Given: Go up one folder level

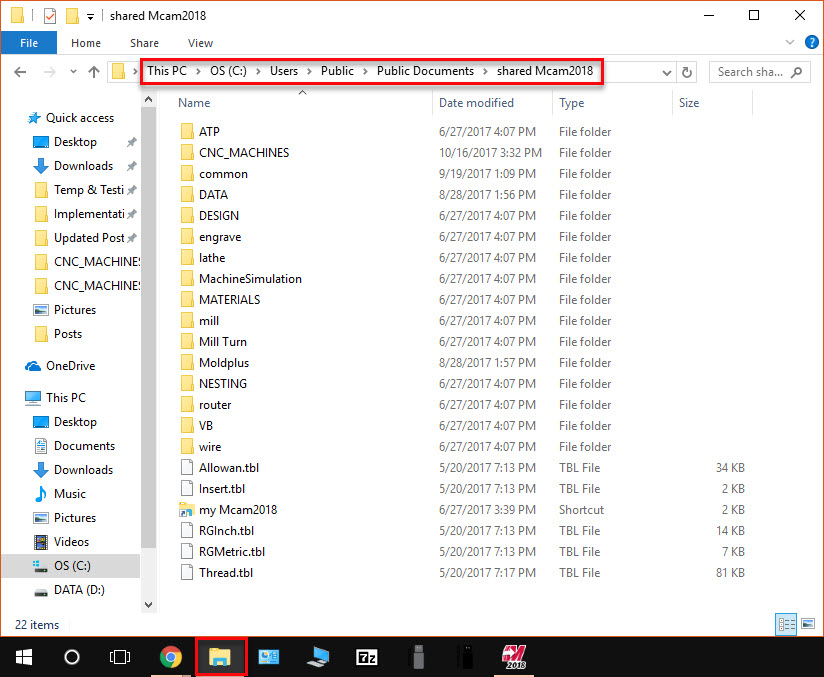Looking at the screenshot, I should pos(94,72).
